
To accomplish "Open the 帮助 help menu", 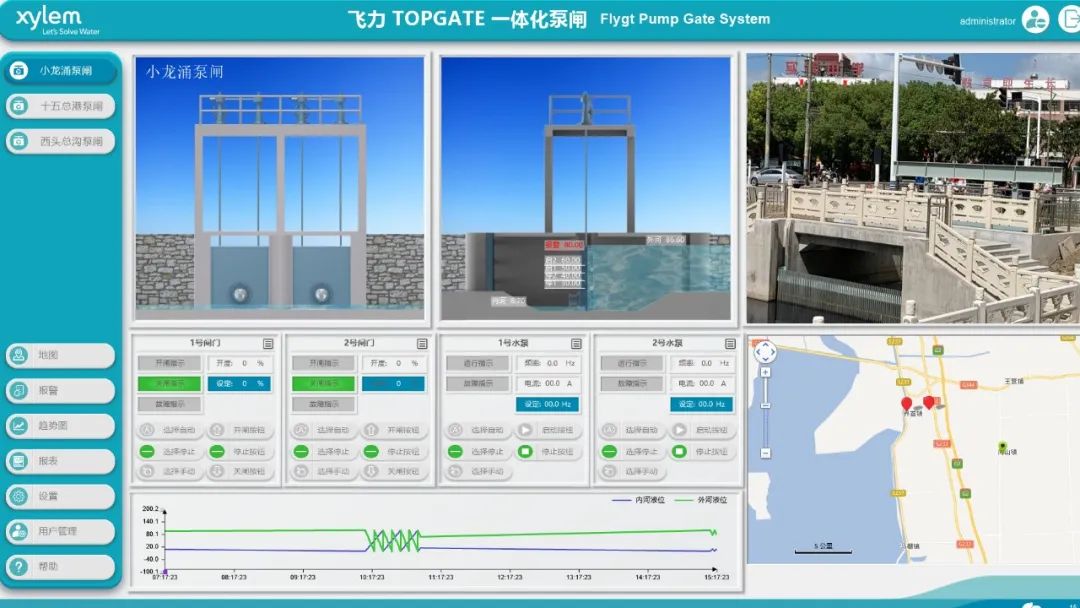I will click(61, 567).
